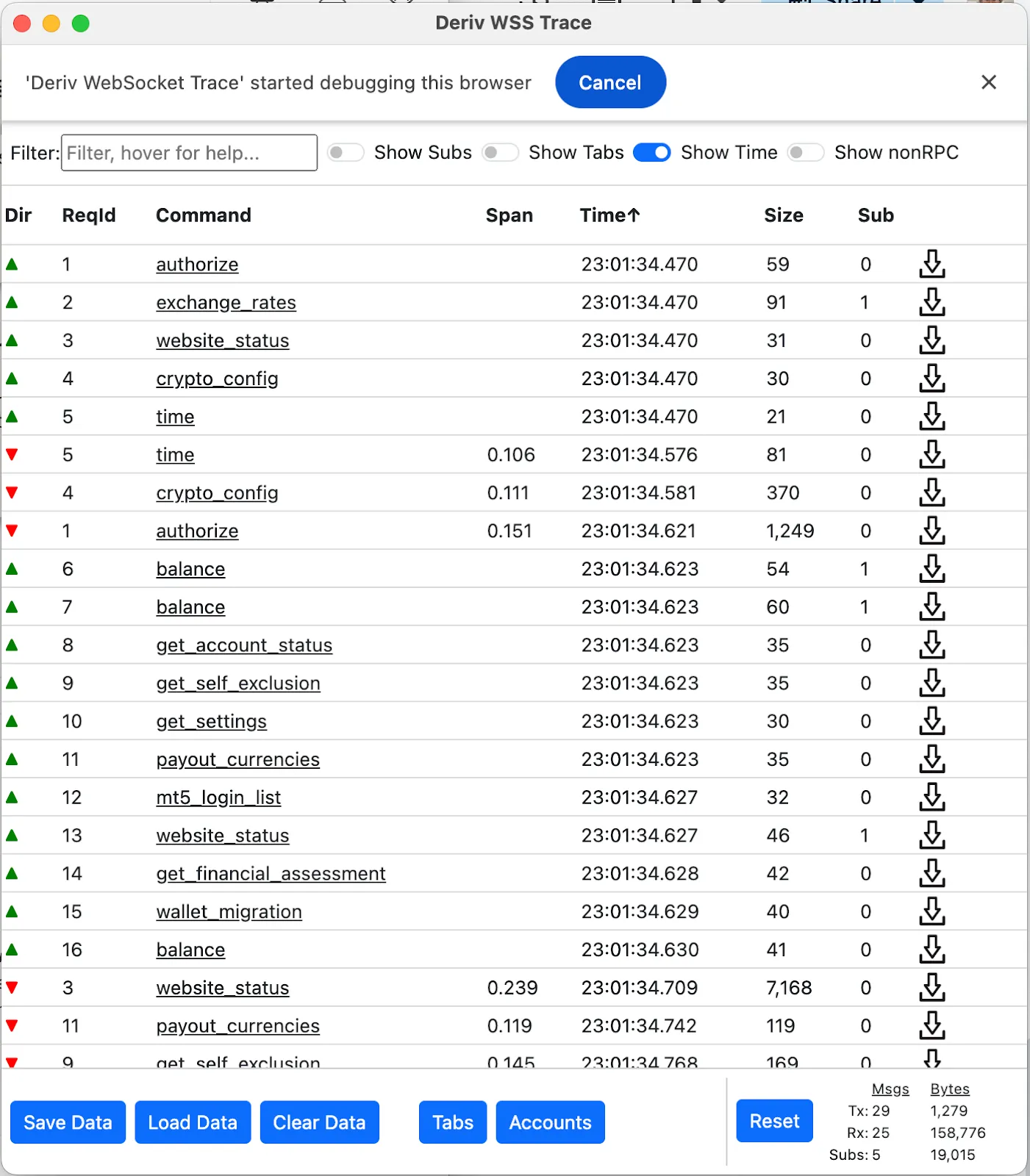Screen dimensions: 1030x1176
Task: Download balance request with ReqId 16
Action: coord(932,950)
